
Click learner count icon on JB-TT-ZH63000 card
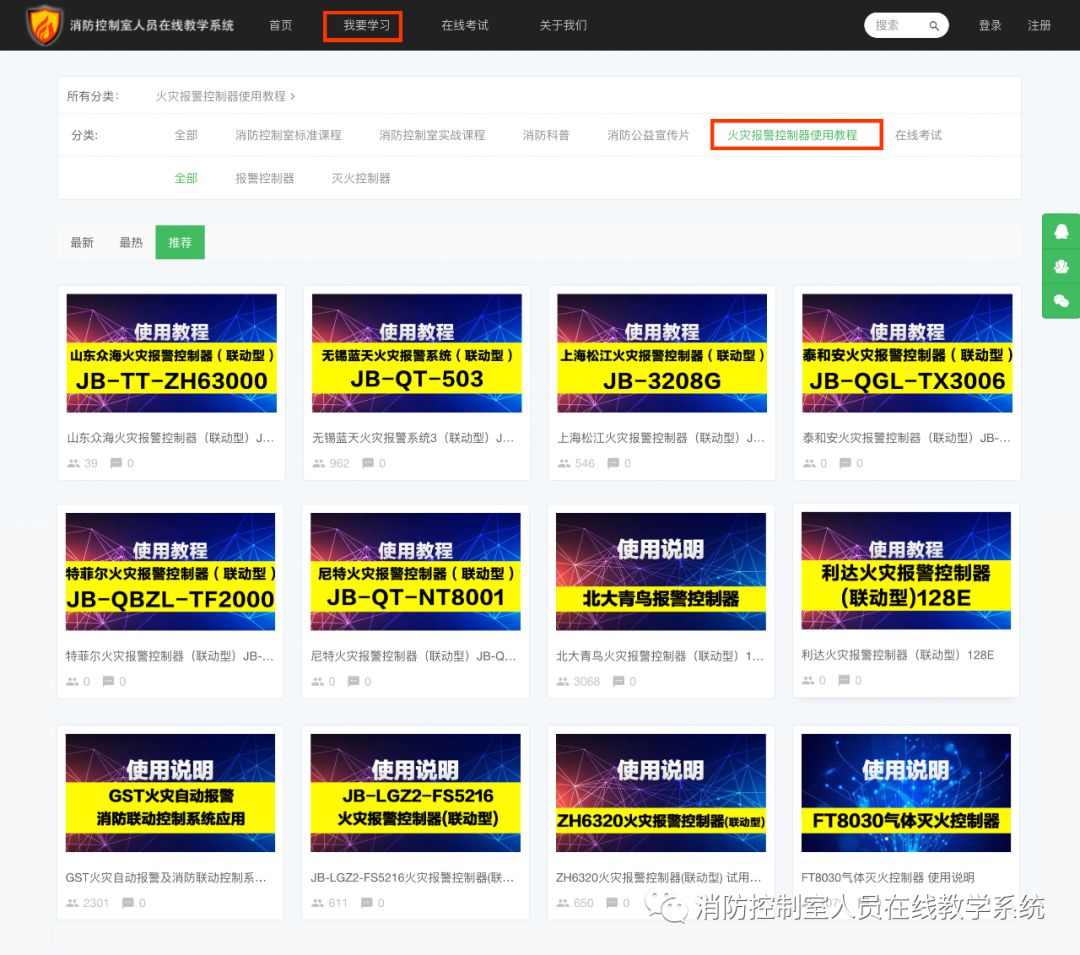73,463
